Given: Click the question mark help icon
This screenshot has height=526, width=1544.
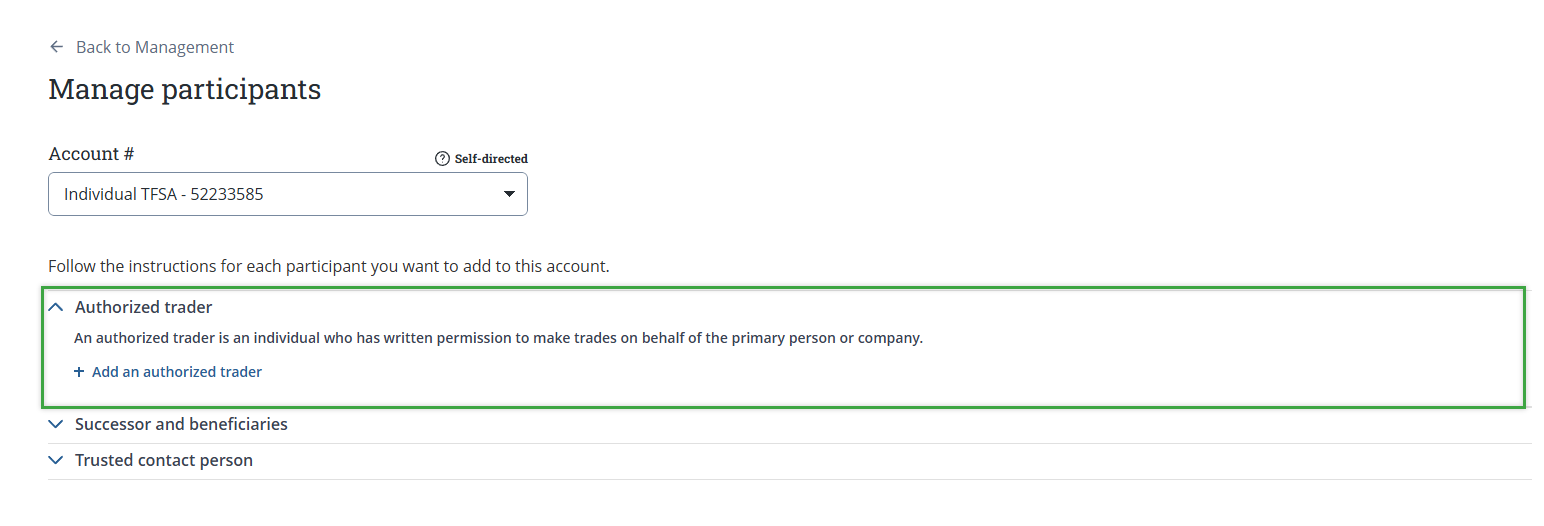Looking at the screenshot, I should coord(442,159).
